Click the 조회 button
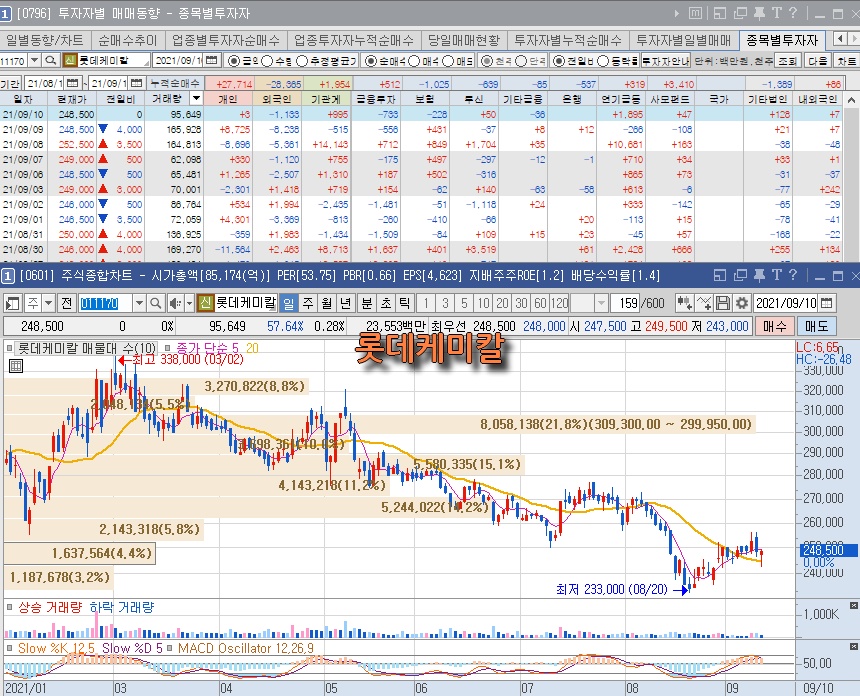The height and width of the screenshot is (696, 860). coord(788,61)
